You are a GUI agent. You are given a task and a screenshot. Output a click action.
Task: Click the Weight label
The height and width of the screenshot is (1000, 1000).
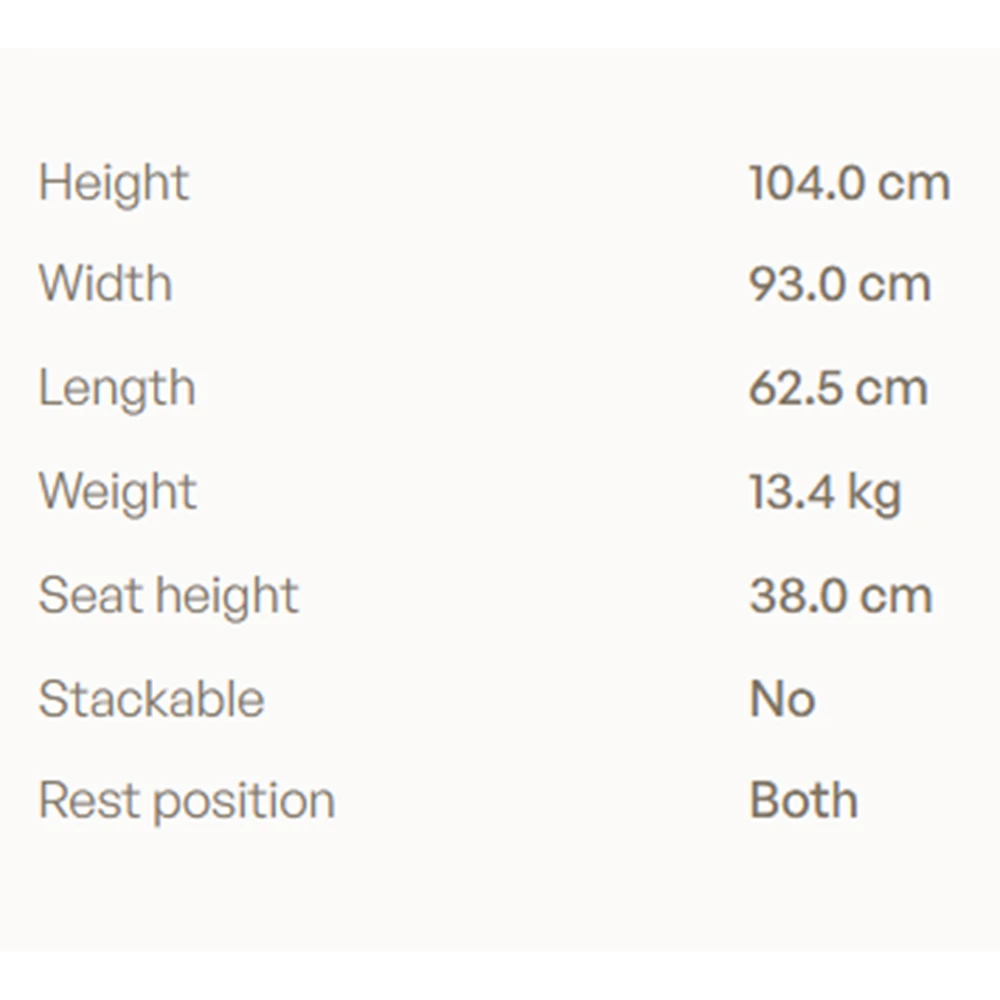coord(118,494)
